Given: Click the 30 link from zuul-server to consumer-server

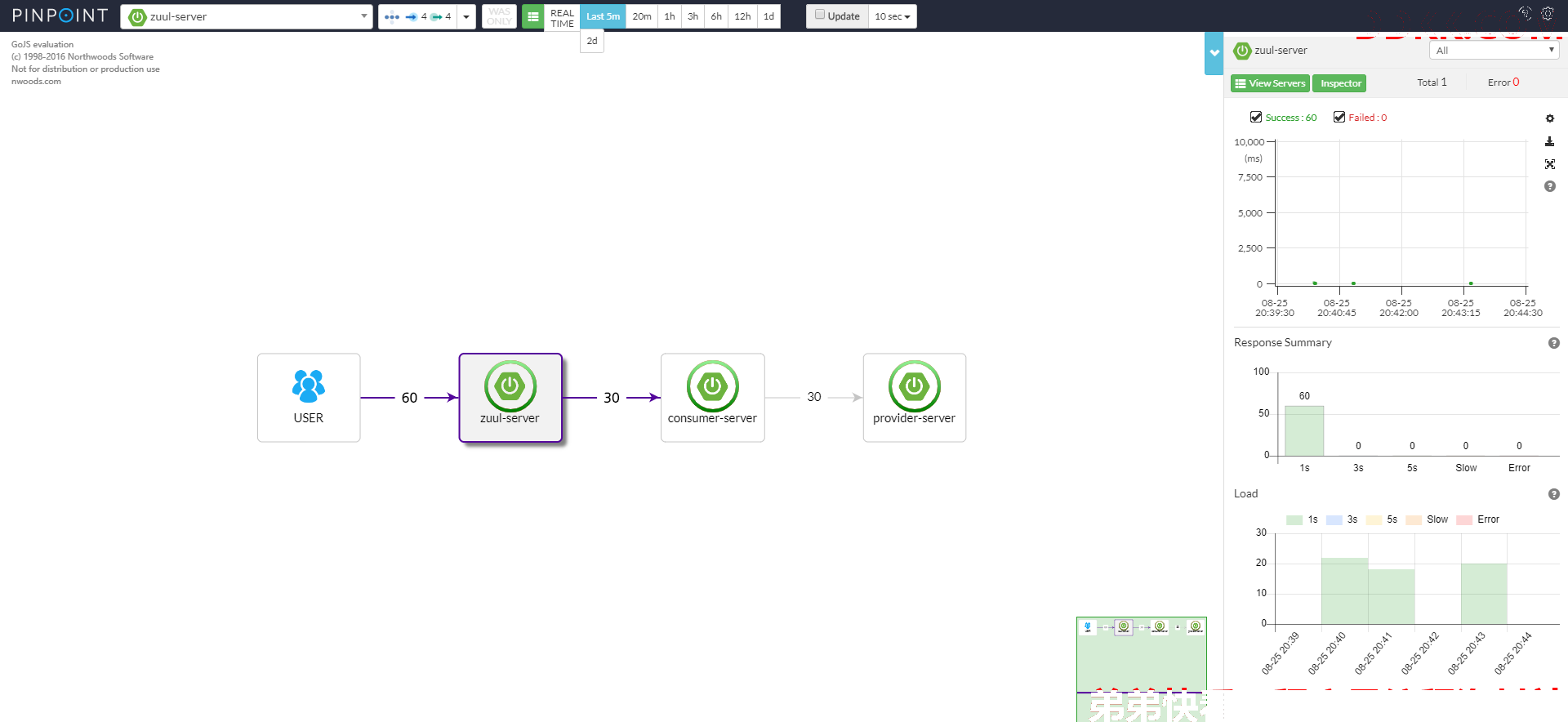Looking at the screenshot, I should (x=612, y=398).
